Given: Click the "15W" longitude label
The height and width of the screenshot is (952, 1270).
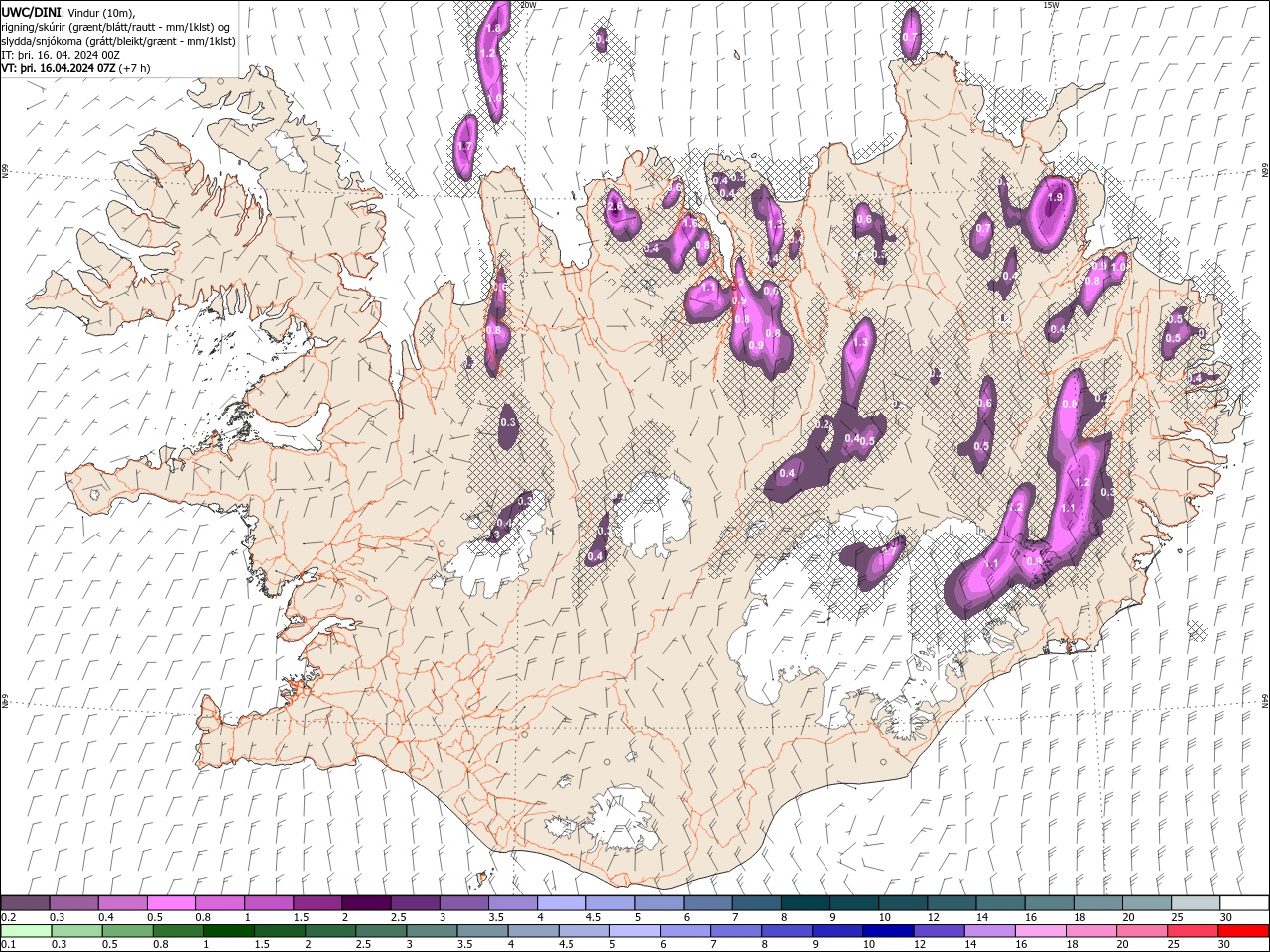Looking at the screenshot, I should 1051,5.
